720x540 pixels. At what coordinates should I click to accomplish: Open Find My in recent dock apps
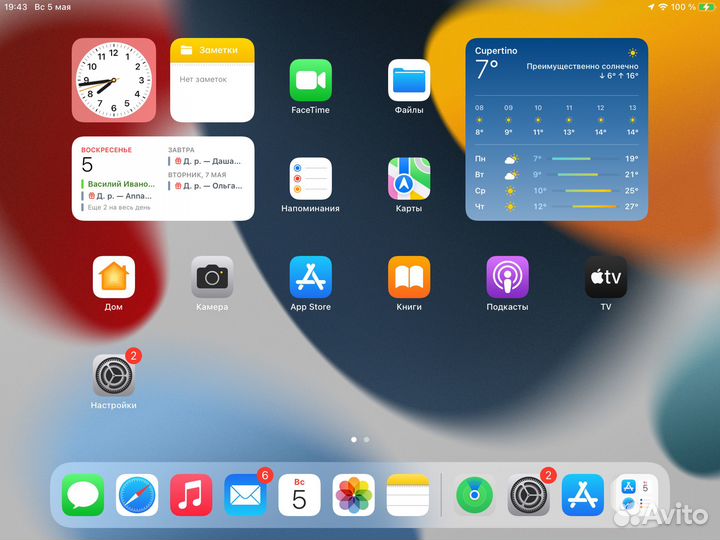pyautogui.click(x=474, y=495)
